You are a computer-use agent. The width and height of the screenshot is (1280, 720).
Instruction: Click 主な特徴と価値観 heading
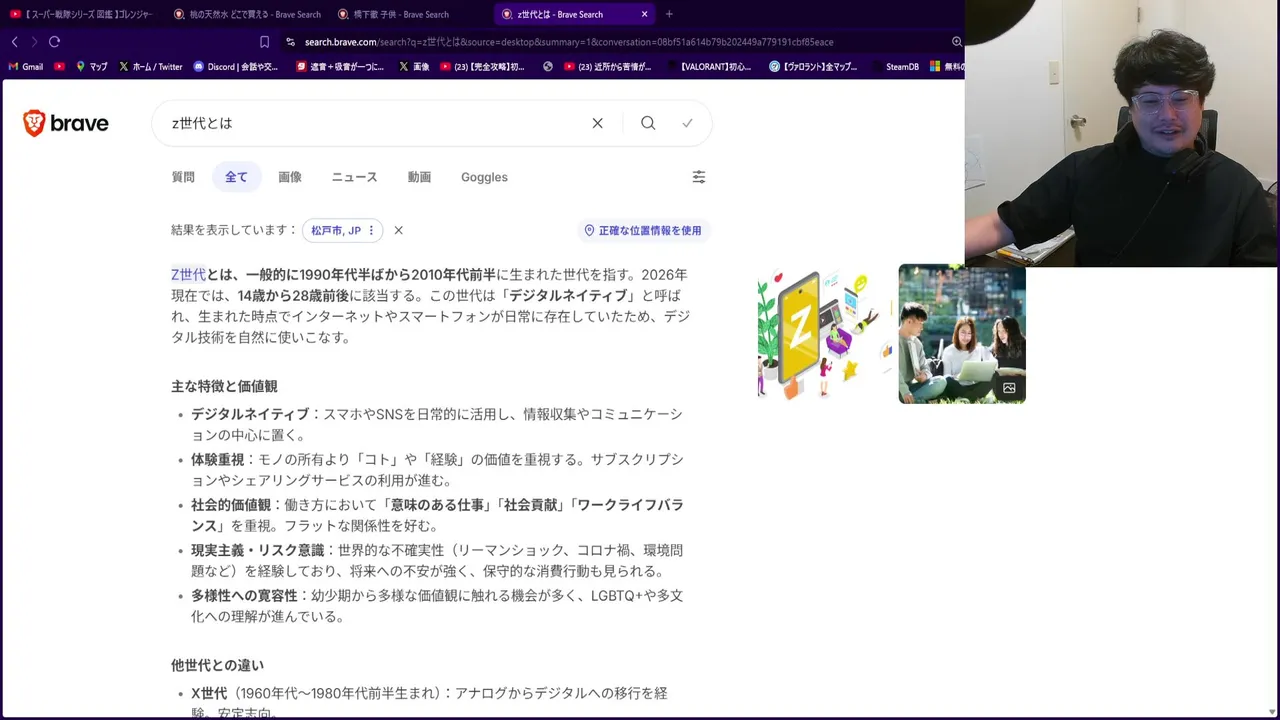tap(224, 386)
